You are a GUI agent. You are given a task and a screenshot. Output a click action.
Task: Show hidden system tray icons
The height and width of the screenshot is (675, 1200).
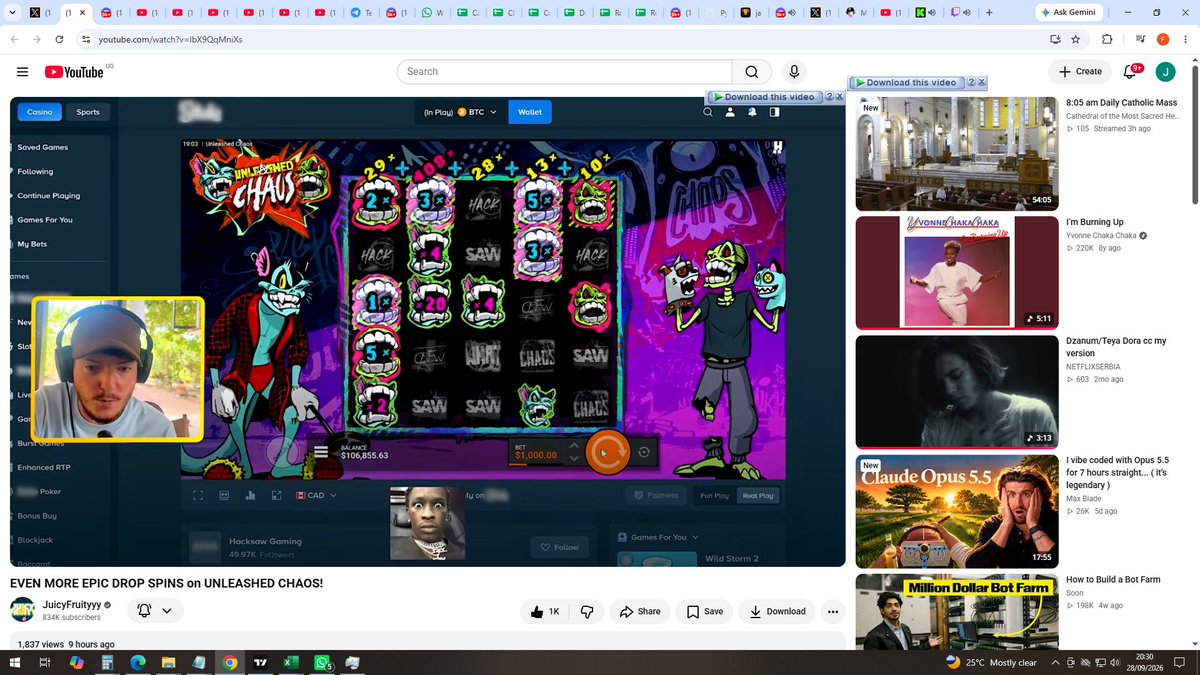1054,663
